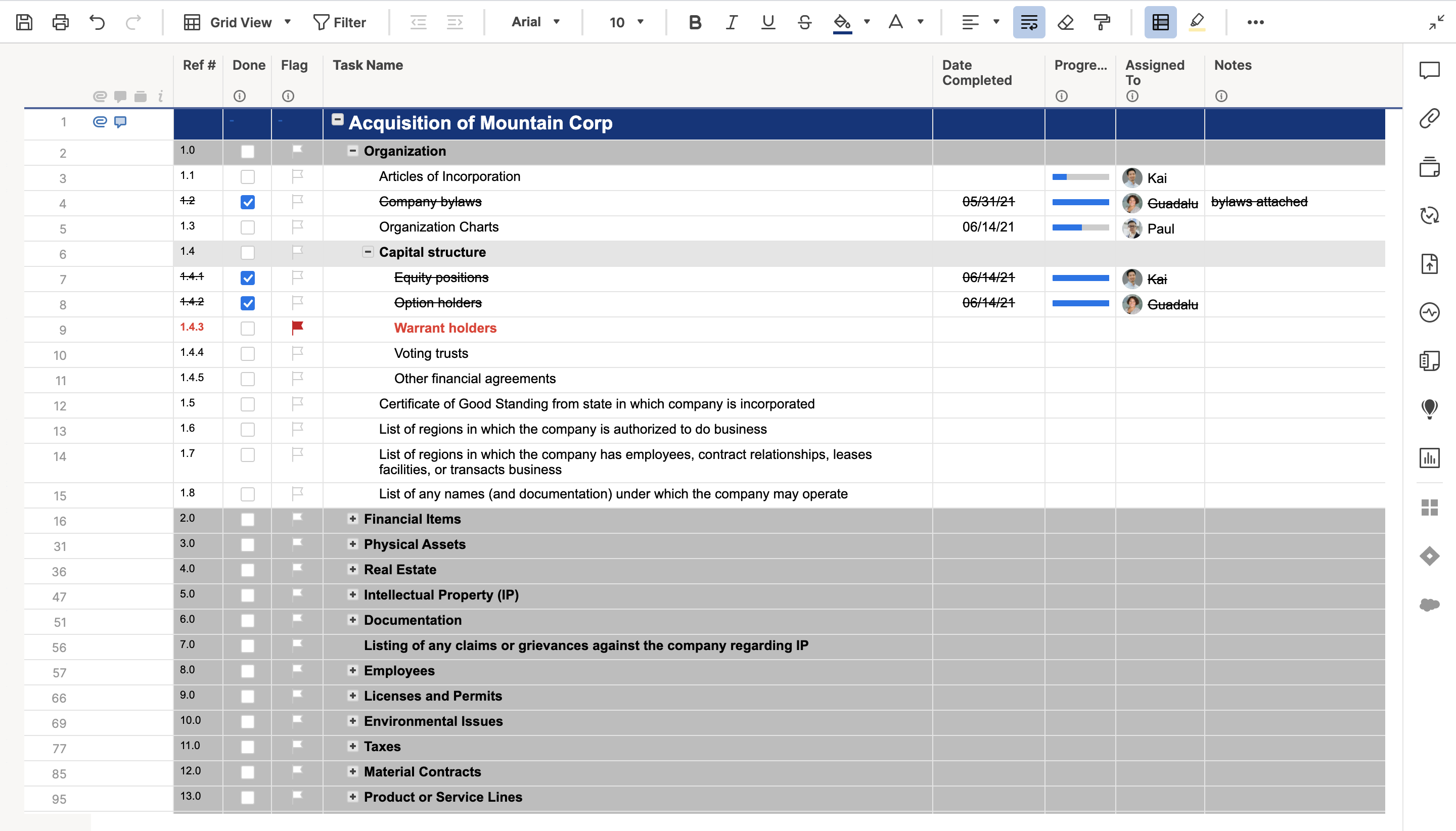Apply strikethrough formatting
The image size is (1456, 831).
click(805, 22)
